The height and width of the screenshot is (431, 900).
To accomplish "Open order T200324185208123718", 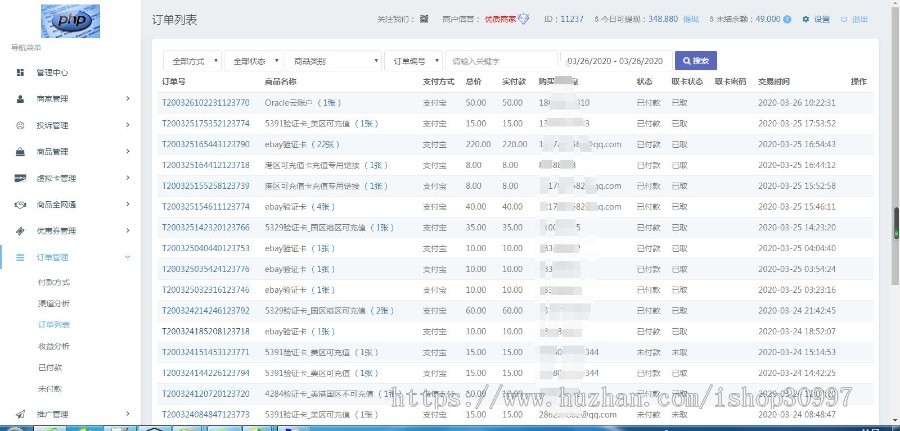I will tap(205, 332).
